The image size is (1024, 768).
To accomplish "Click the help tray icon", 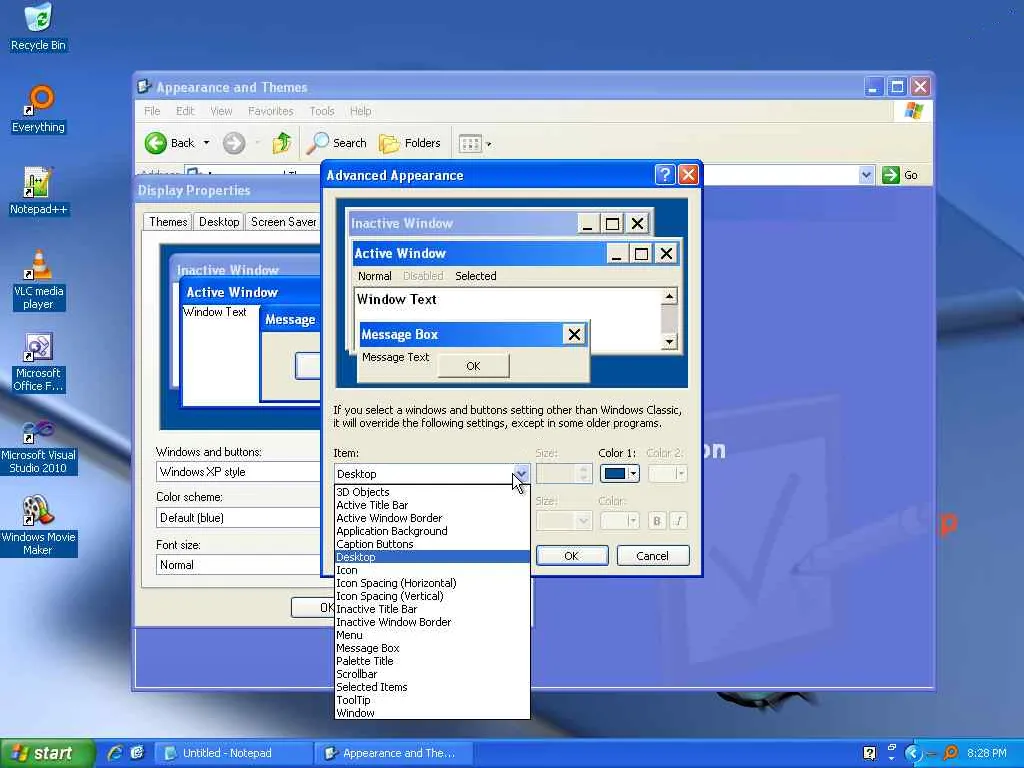I will point(869,753).
